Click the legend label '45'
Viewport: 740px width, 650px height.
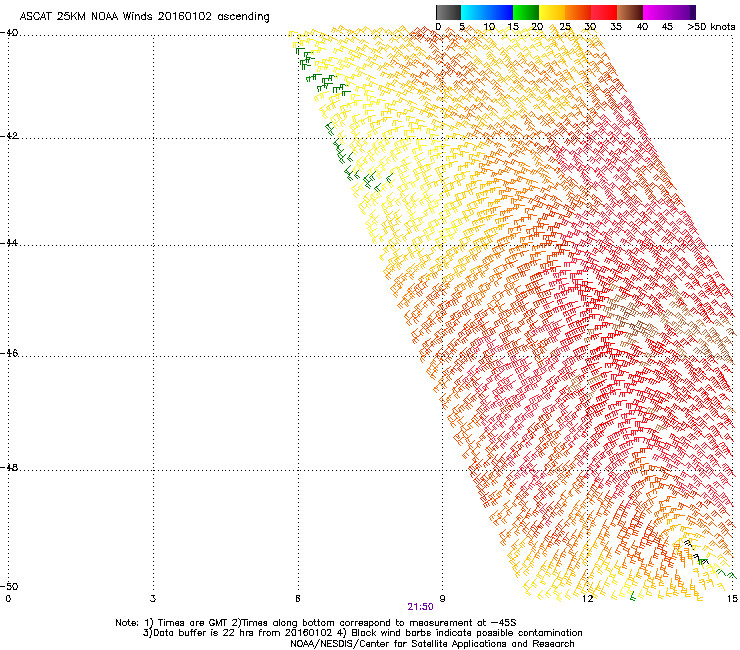pyautogui.click(x=667, y=26)
